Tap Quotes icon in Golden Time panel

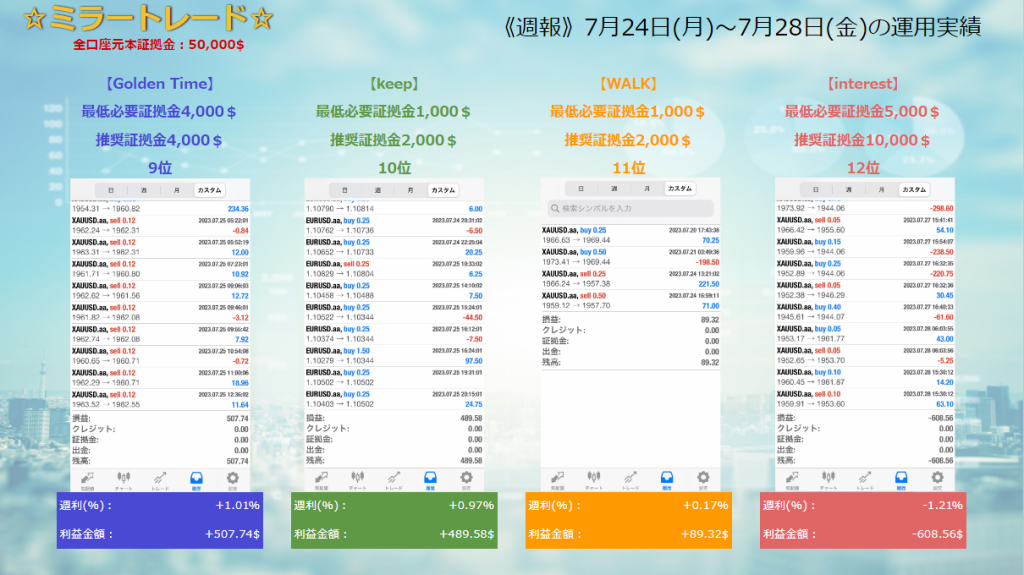tap(88, 478)
